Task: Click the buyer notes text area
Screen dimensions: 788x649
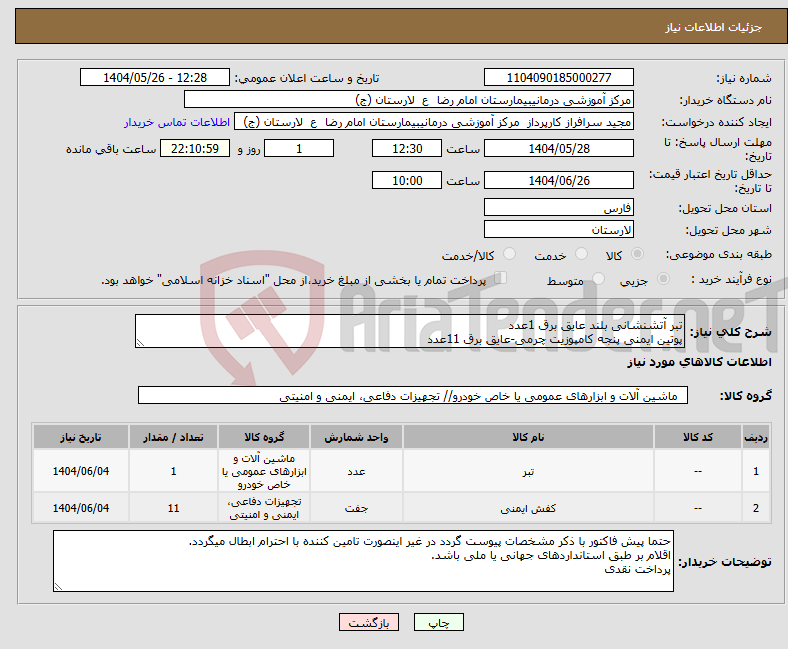Action: point(363,561)
